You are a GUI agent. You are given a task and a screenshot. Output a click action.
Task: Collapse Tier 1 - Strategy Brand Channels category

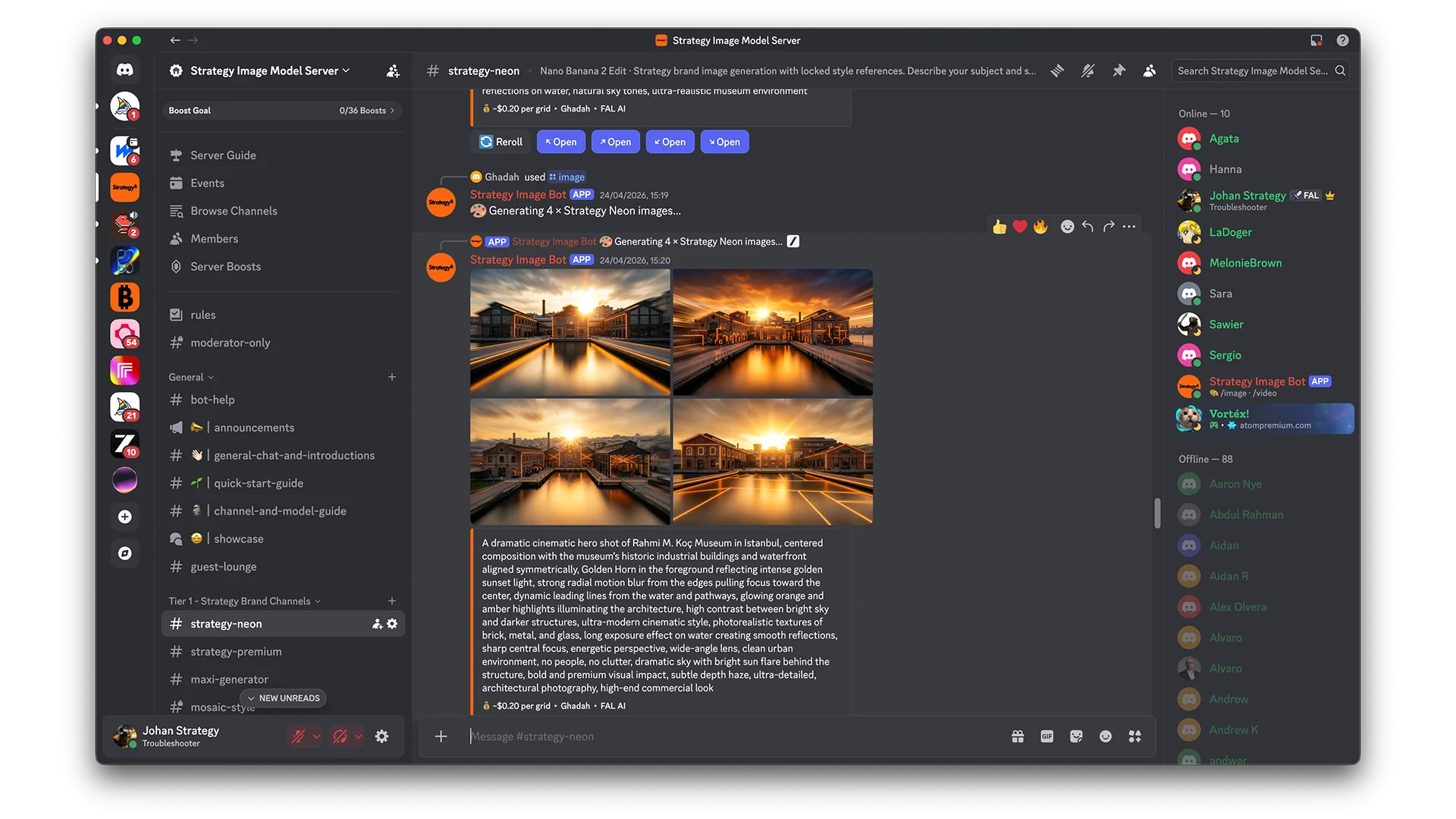[x=244, y=601]
